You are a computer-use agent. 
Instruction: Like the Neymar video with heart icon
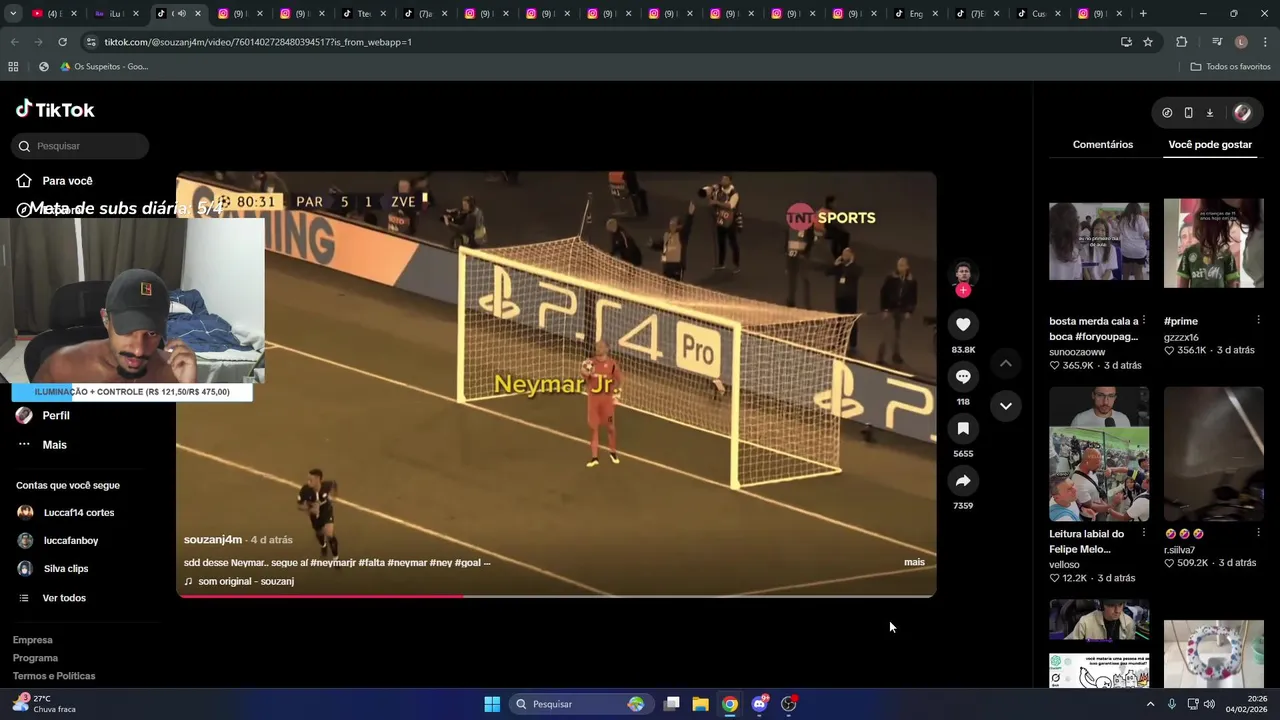point(963,324)
